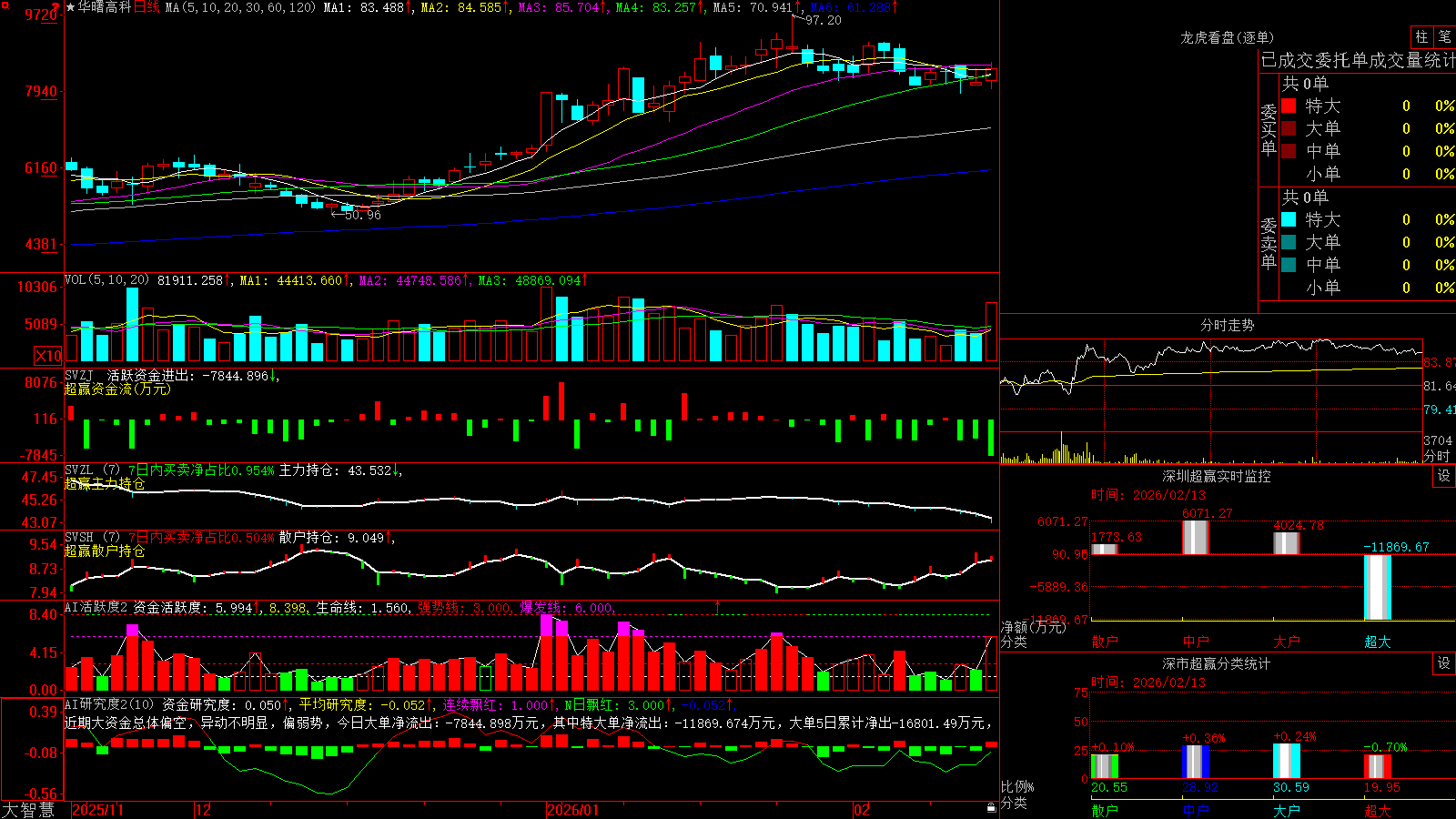Select the 深市超赢分类统计 panel title
The height and width of the screenshot is (819, 1456).
click(x=1216, y=663)
